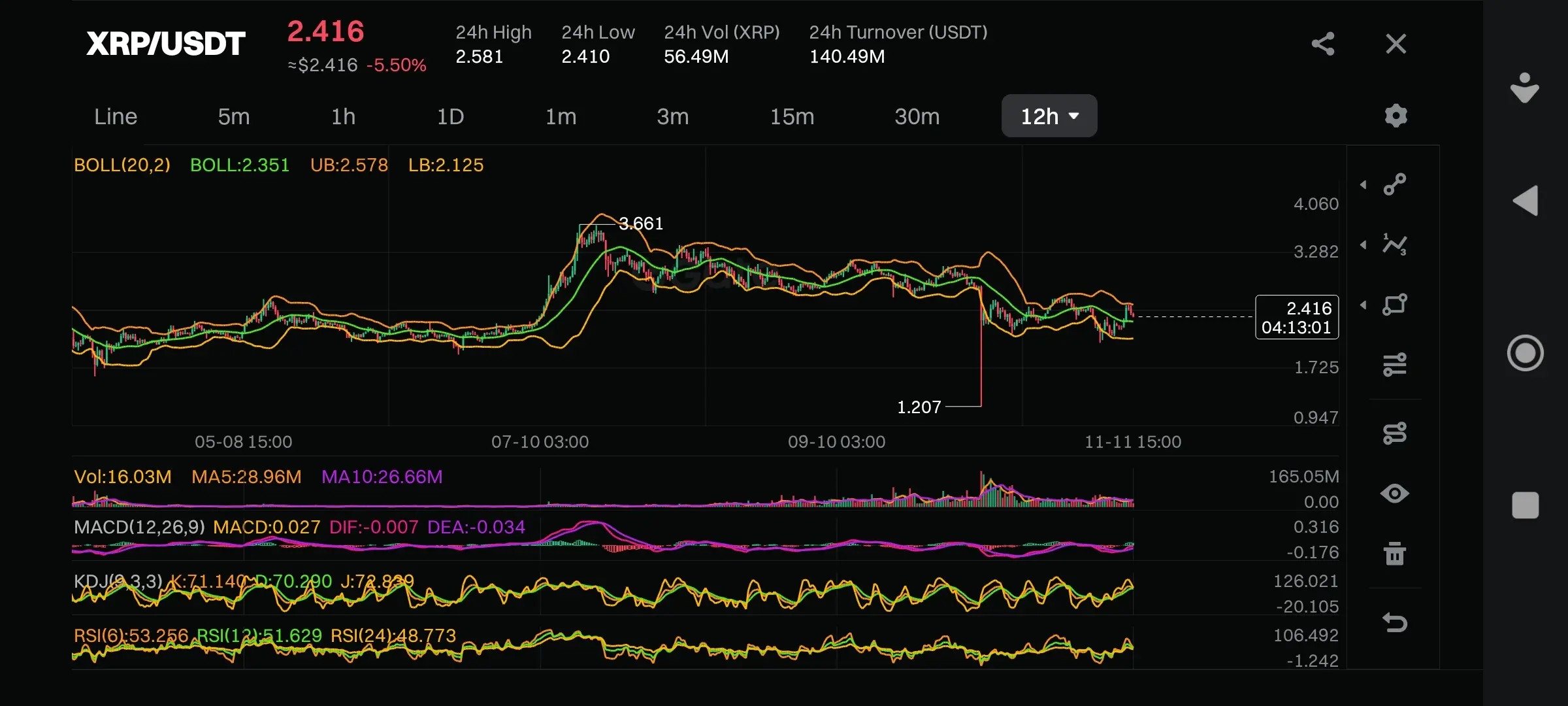Select the rectangle shape drawing tool

pos(1395,305)
